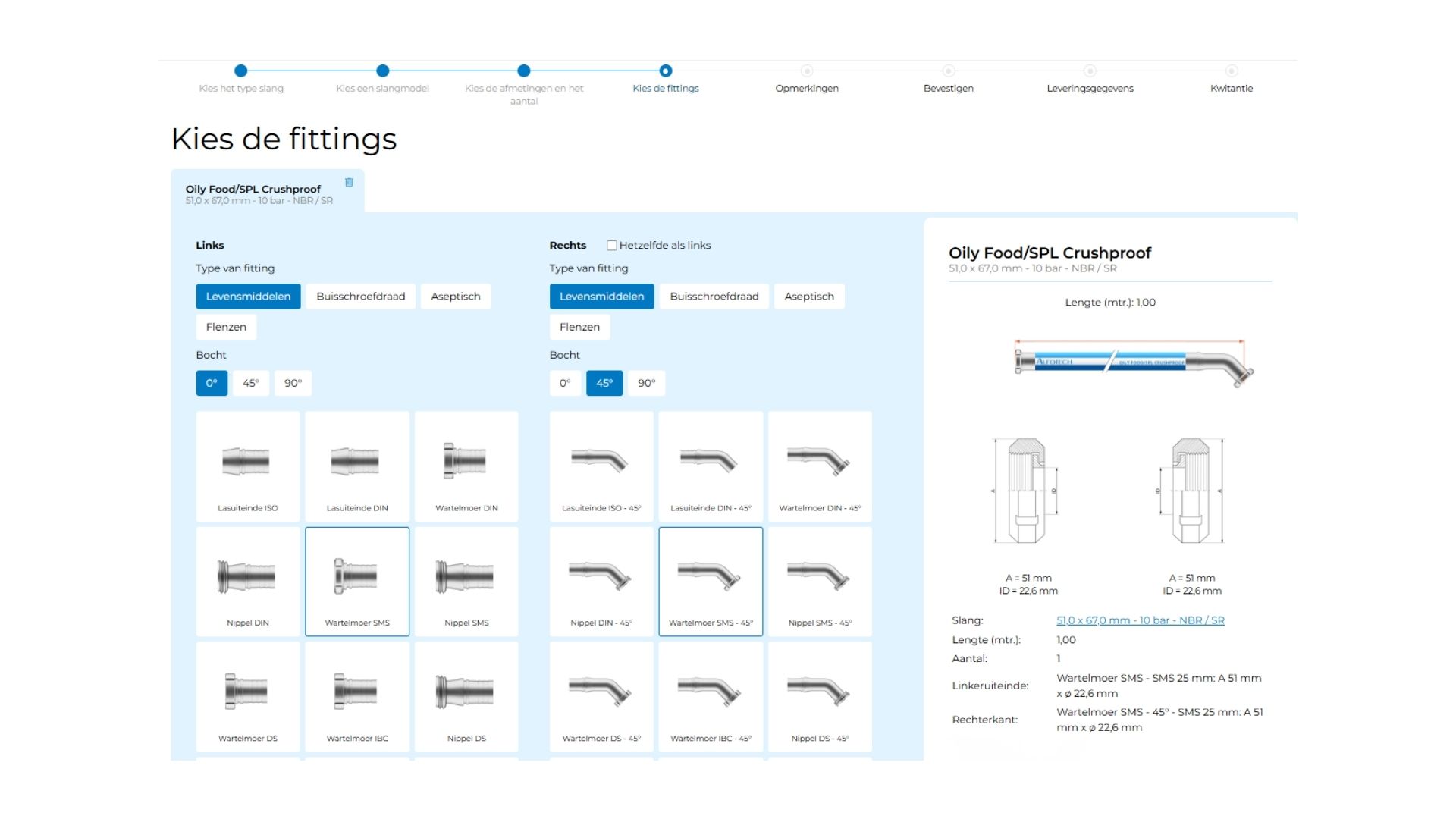Jump to Leveringsgegevens step

(1090, 79)
